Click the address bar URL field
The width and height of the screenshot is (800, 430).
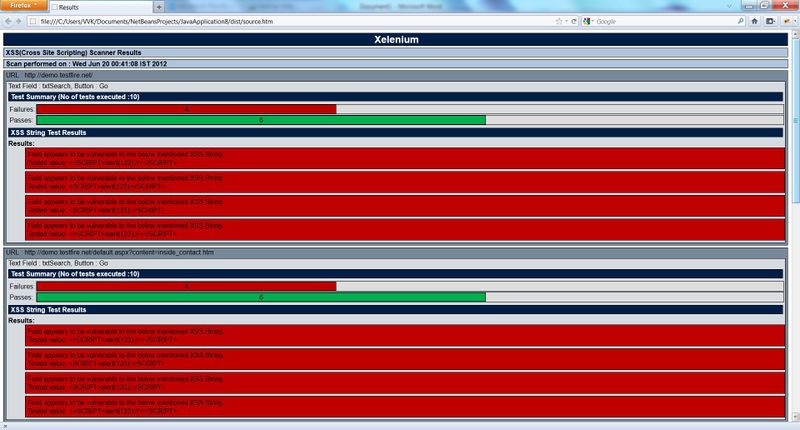[x=300, y=21]
